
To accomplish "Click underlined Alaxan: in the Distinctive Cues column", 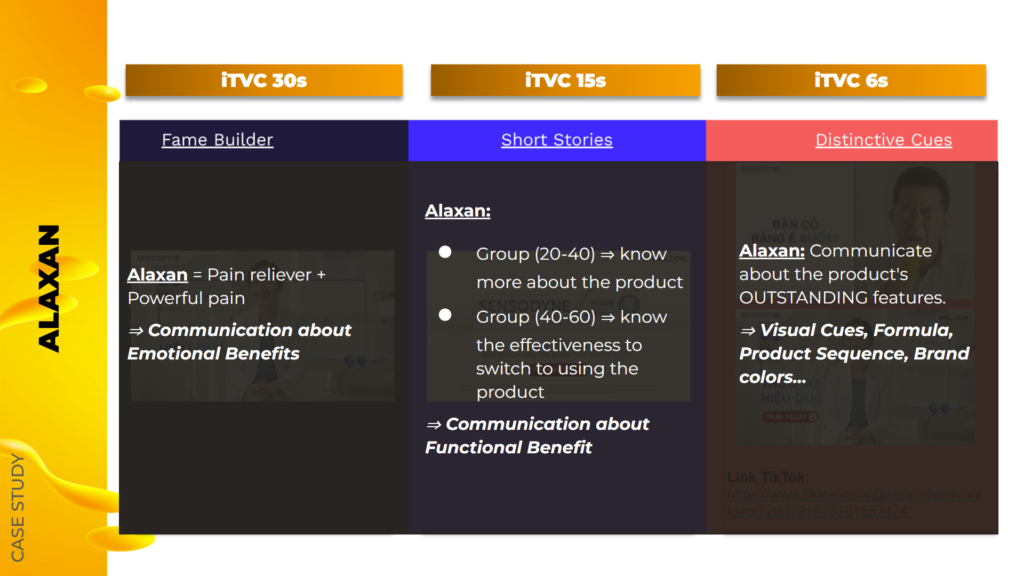I will pos(771,251).
